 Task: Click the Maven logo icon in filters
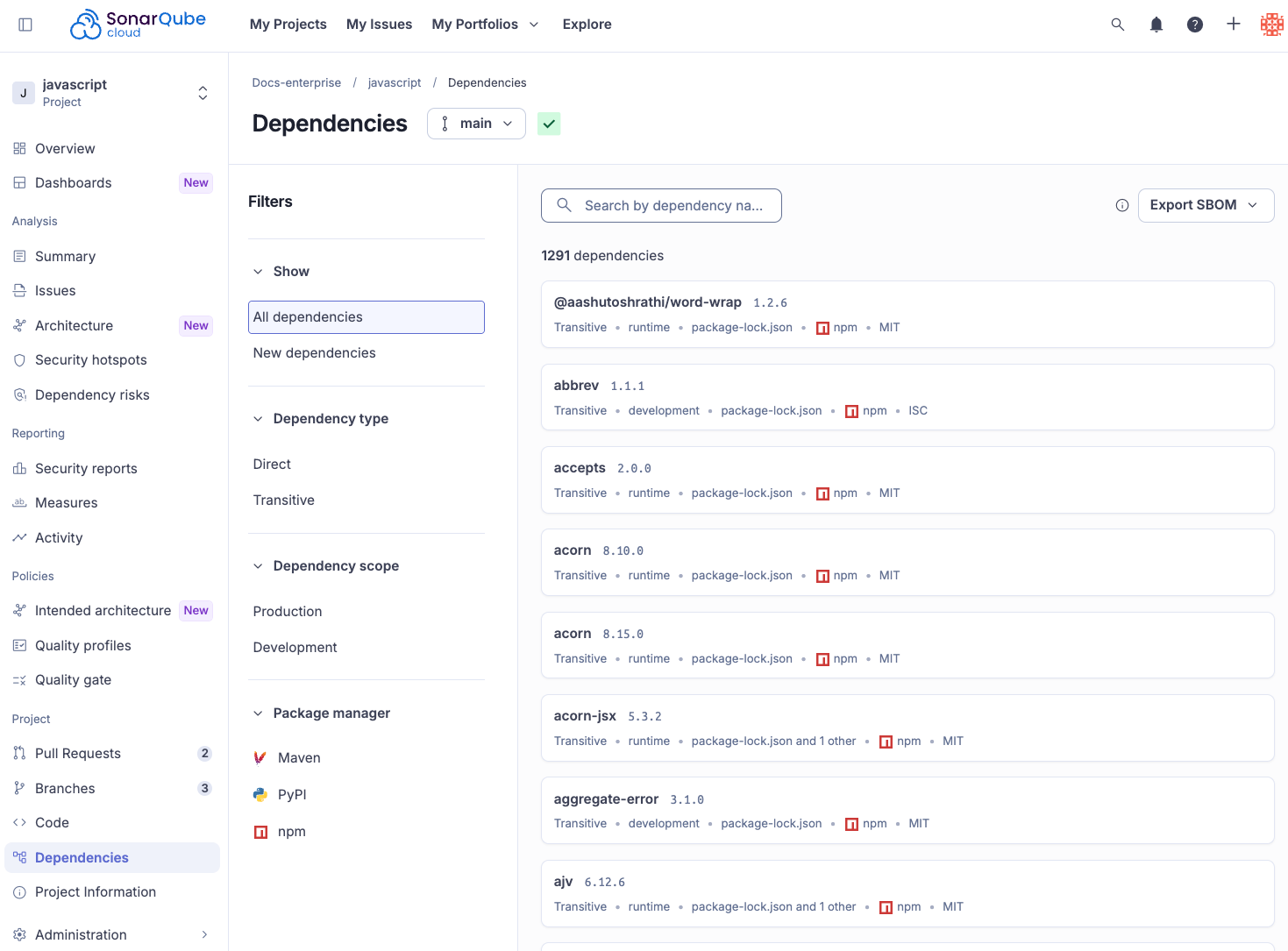coord(260,758)
